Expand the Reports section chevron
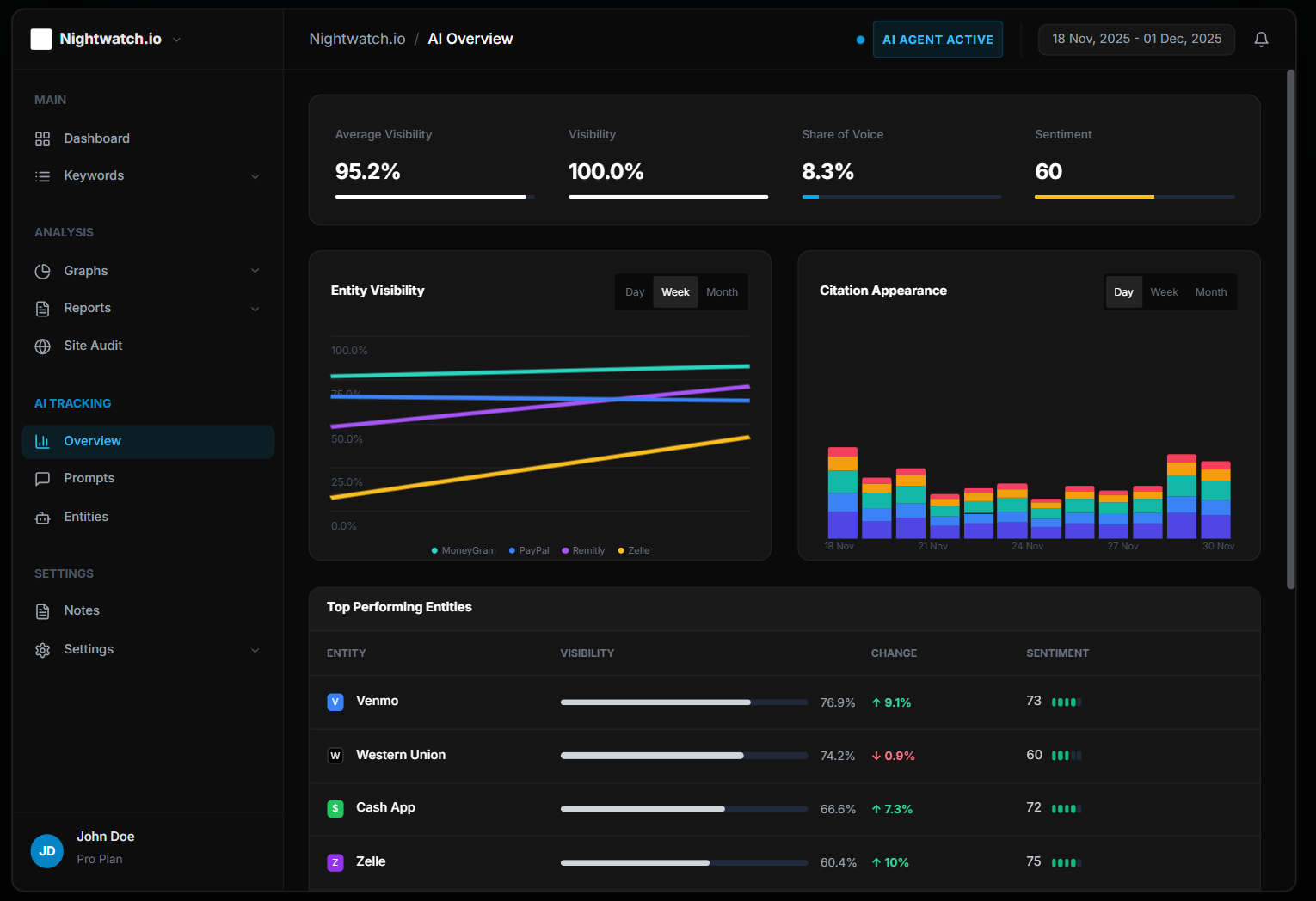1316x901 pixels. coord(255,308)
